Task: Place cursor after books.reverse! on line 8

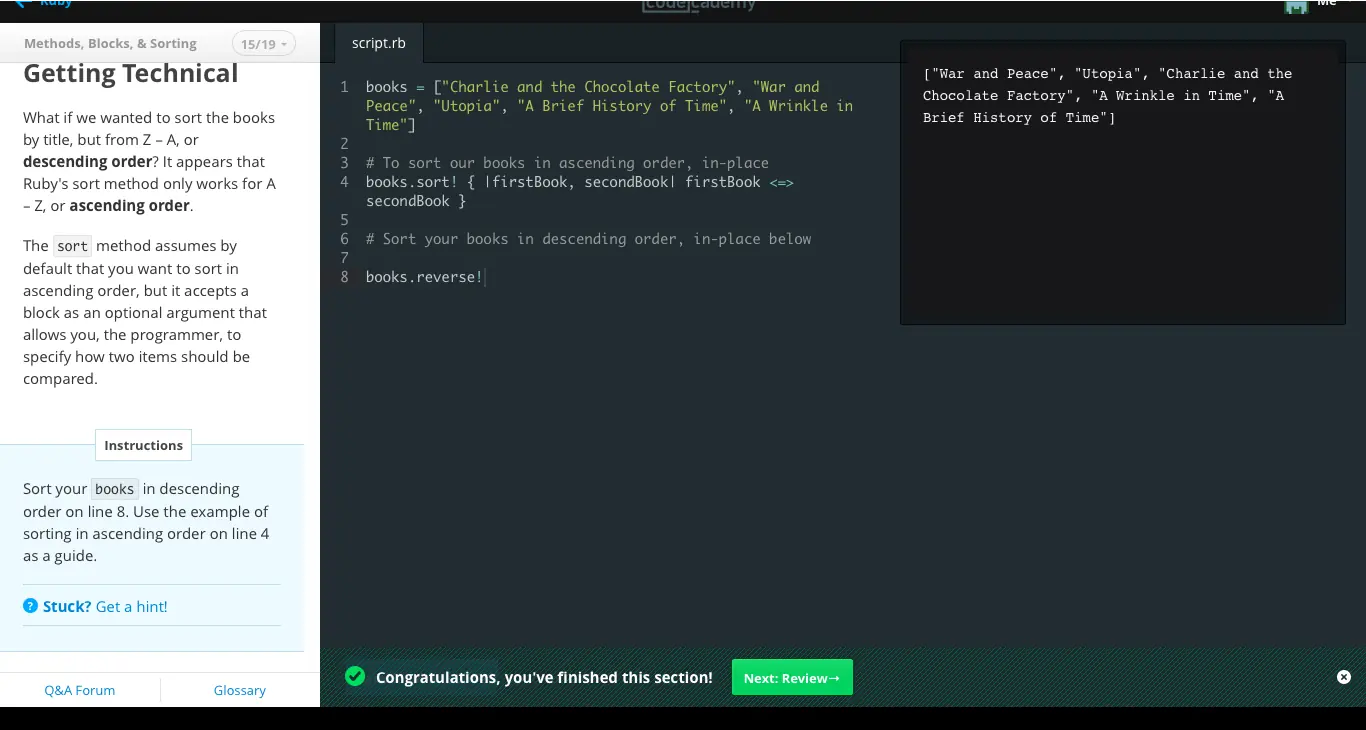Action: 485,277
